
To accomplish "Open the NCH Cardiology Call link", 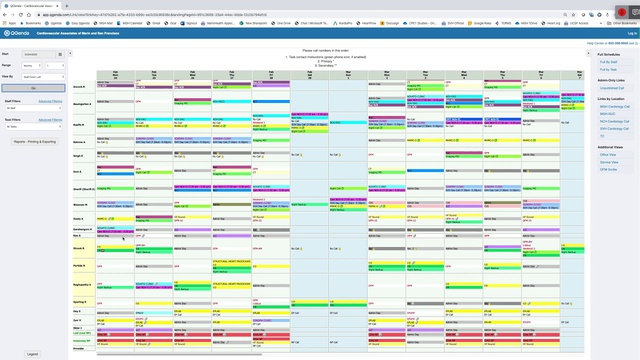I will (x=614, y=122).
